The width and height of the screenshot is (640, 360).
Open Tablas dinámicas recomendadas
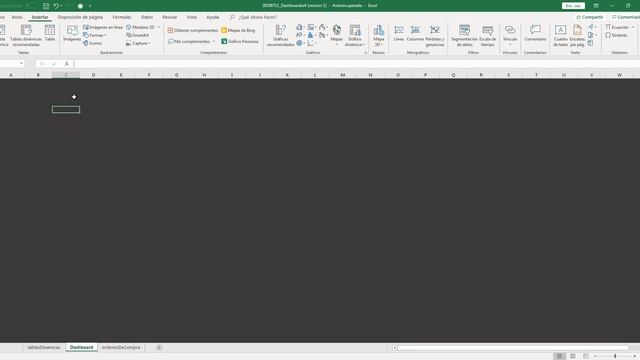click(26, 36)
